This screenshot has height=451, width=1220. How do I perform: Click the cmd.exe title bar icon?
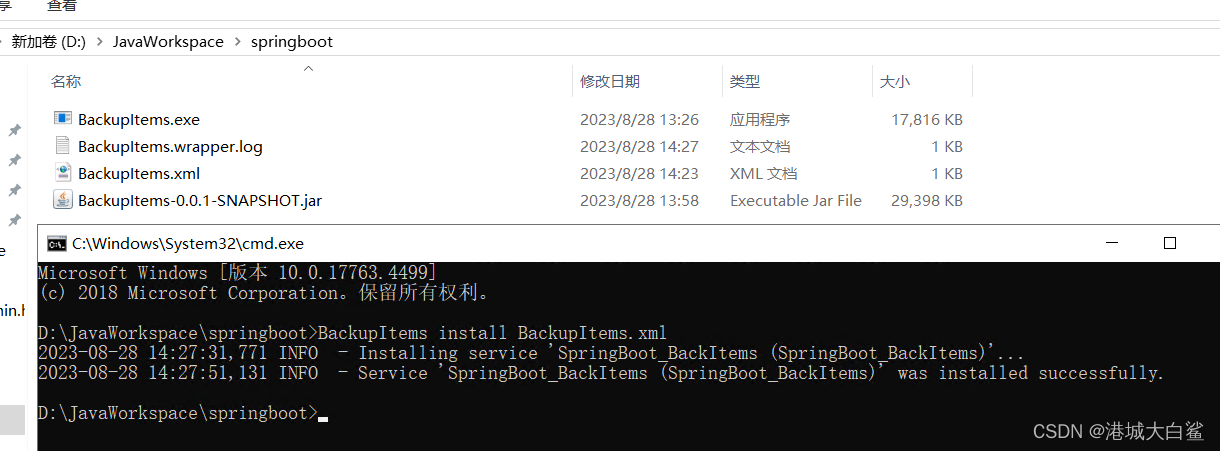(57, 243)
